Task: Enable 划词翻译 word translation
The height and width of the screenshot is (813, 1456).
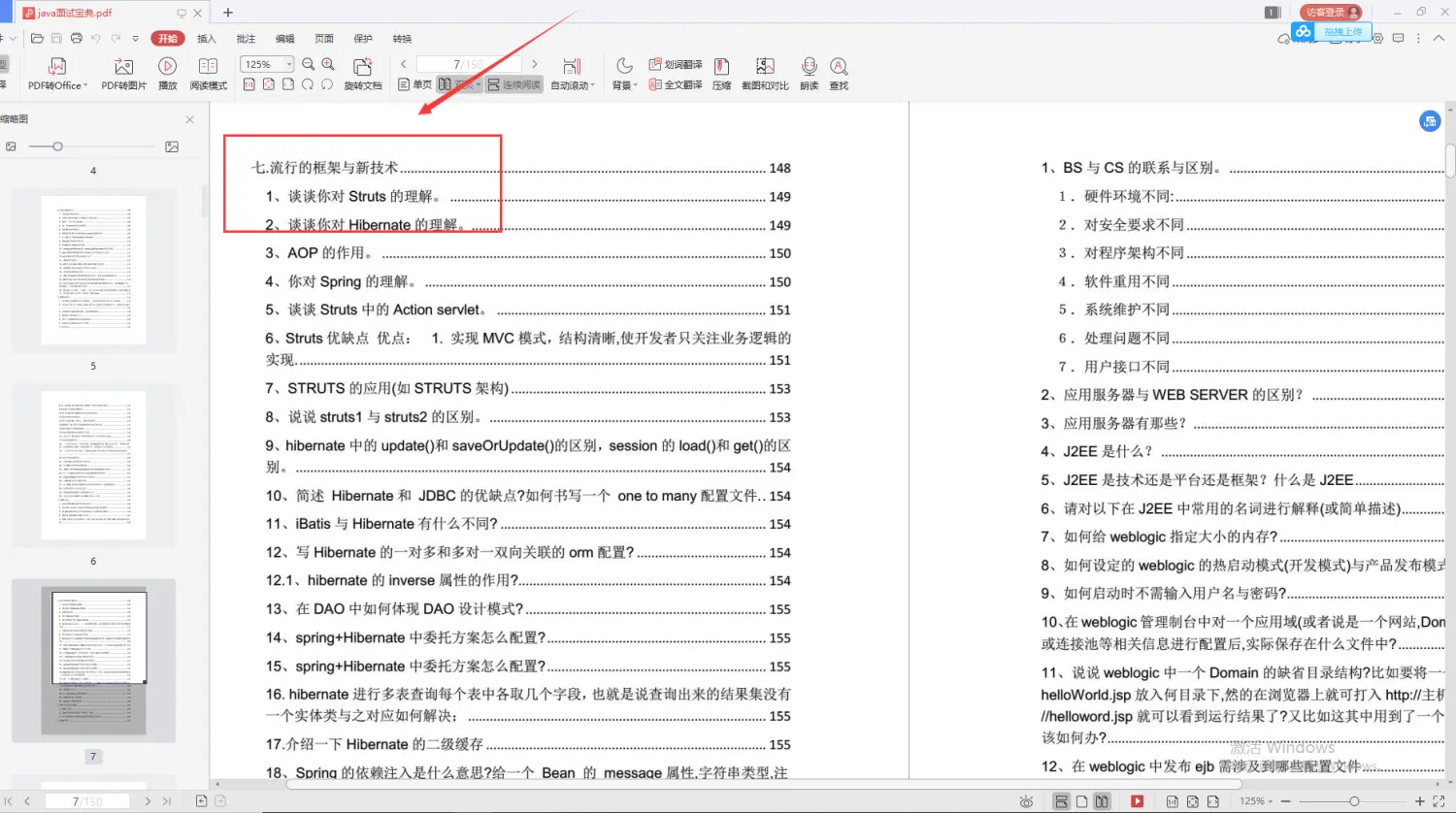Action: [673, 63]
